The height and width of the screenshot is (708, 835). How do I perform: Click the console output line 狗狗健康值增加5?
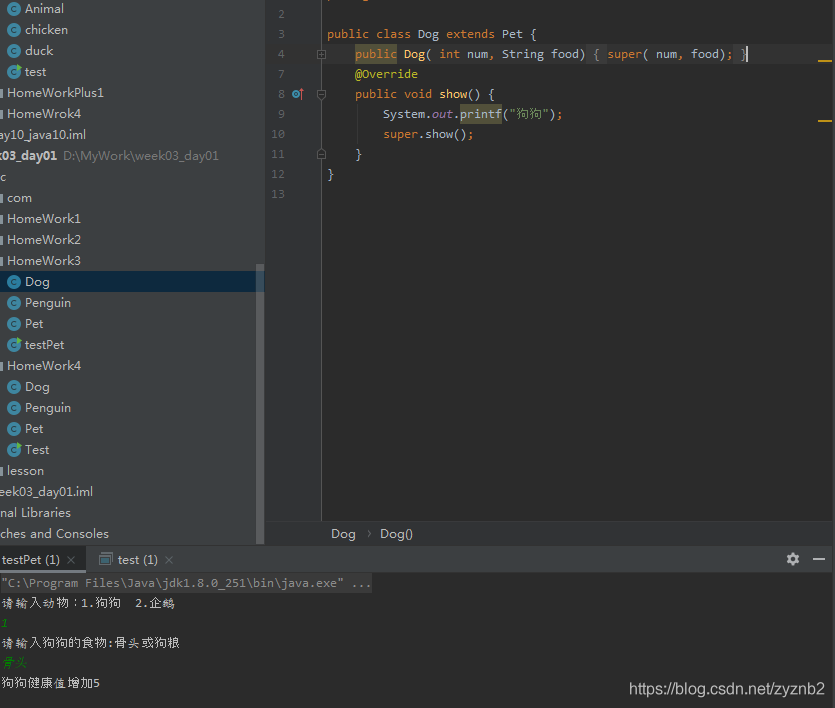point(51,683)
